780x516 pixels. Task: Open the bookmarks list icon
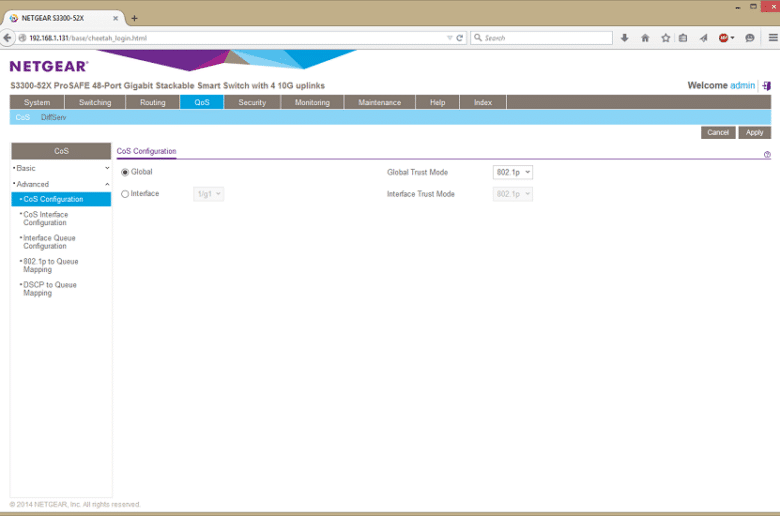[683, 38]
